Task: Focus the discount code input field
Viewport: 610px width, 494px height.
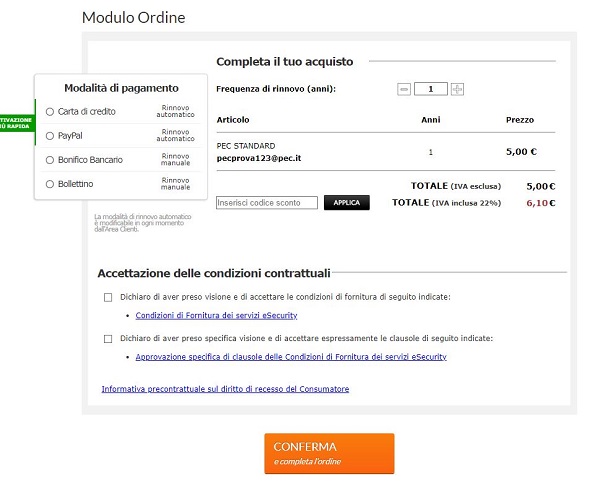Action: point(266,202)
